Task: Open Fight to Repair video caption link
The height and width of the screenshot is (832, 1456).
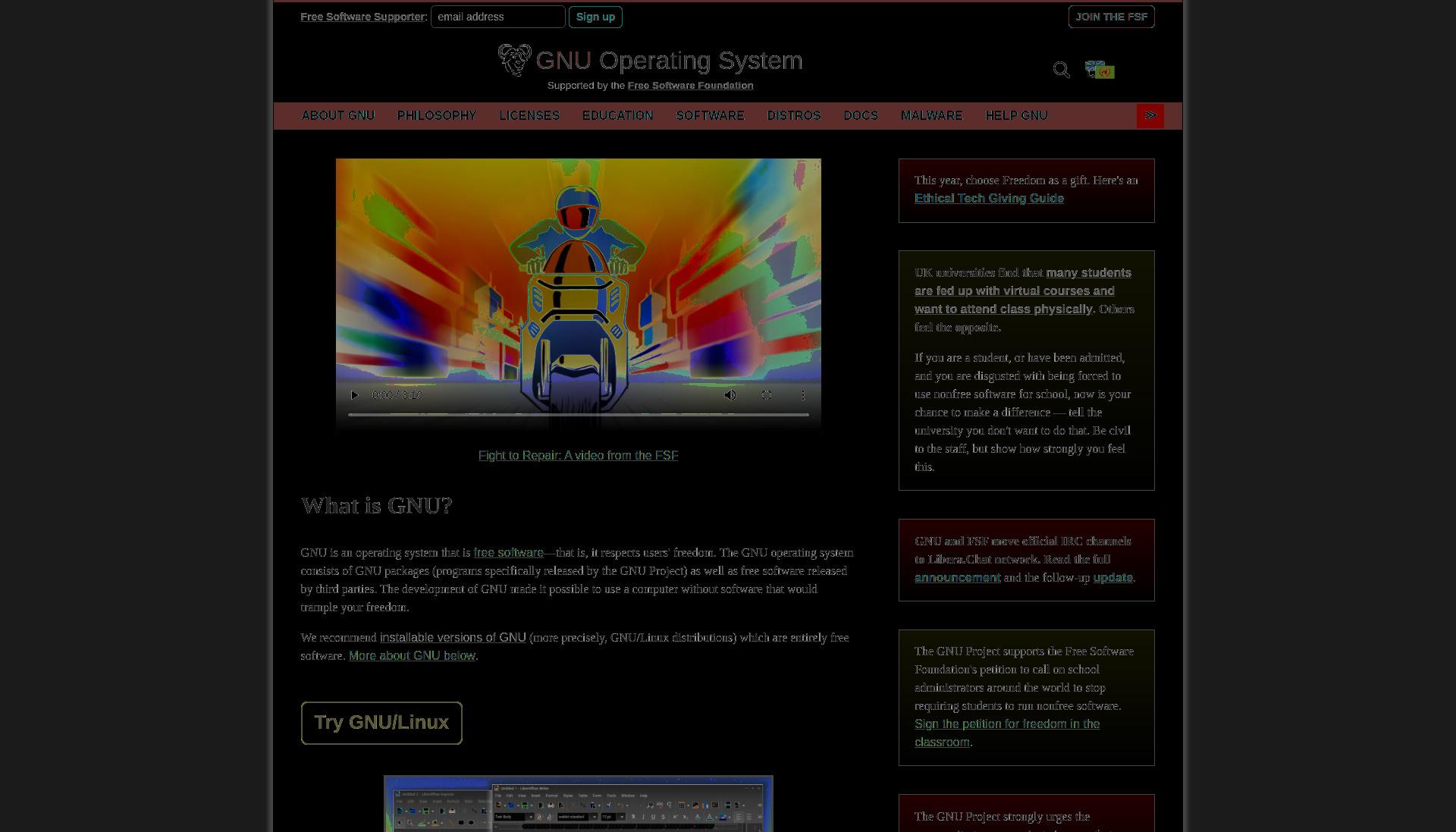Action: pos(578,456)
